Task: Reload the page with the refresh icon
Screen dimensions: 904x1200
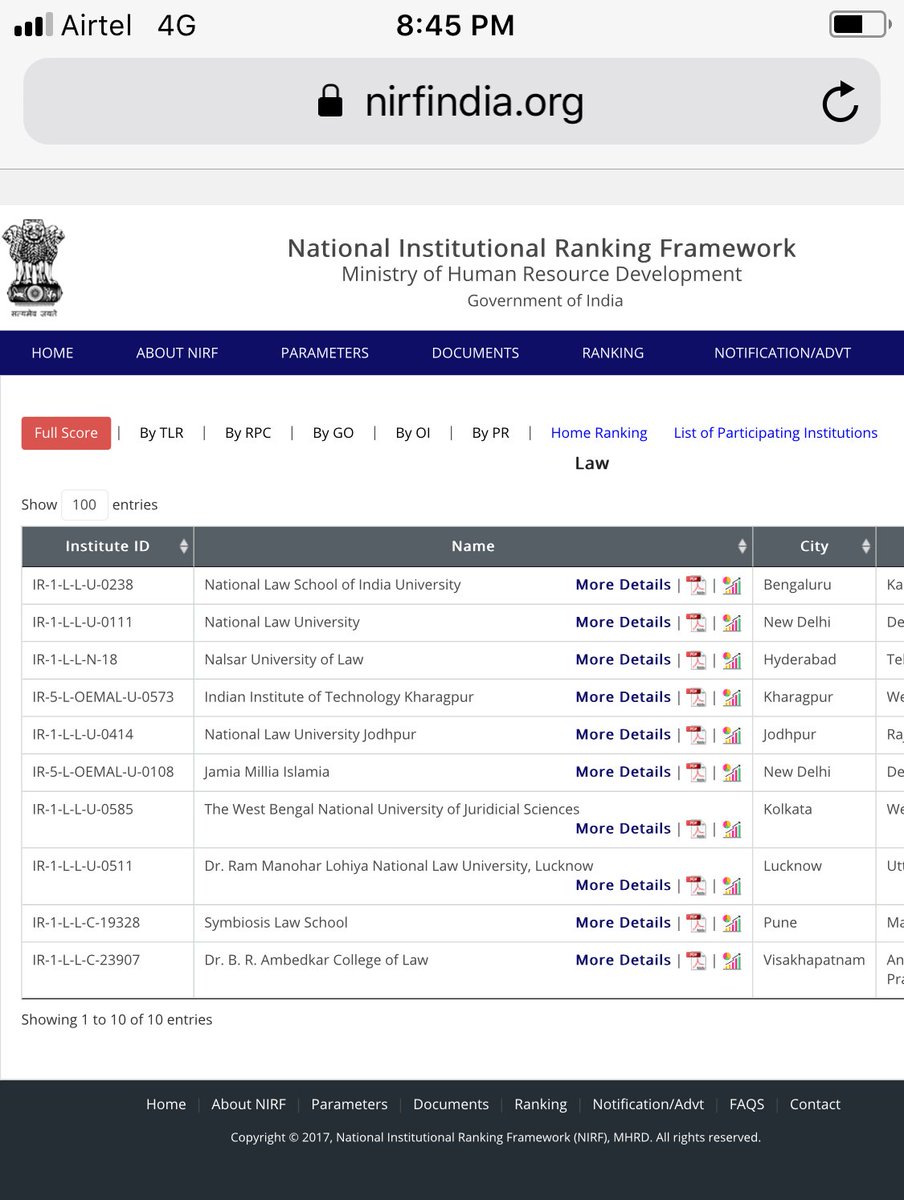Action: (839, 101)
